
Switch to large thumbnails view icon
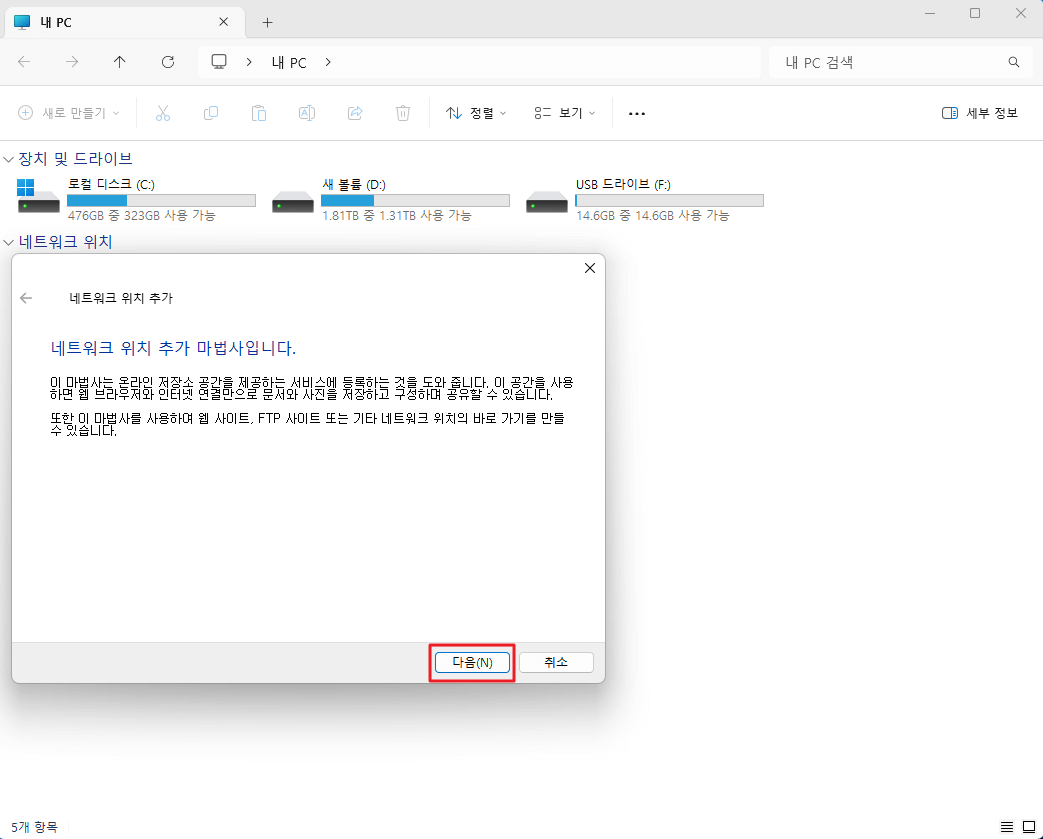pyautogui.click(x=1028, y=827)
